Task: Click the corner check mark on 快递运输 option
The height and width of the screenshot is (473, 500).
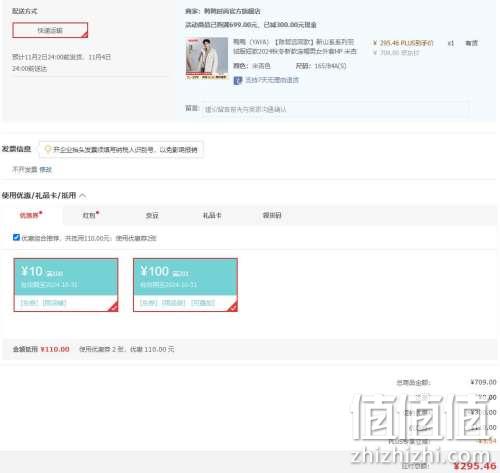Action: (x=85, y=34)
